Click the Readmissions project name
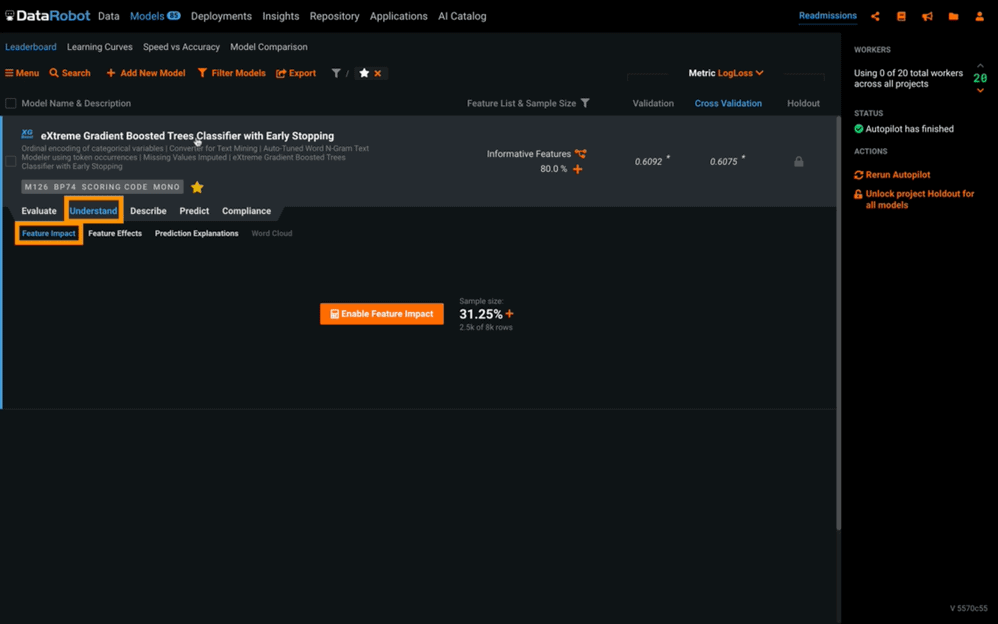Screen dimensions: 998x624 click(827, 16)
